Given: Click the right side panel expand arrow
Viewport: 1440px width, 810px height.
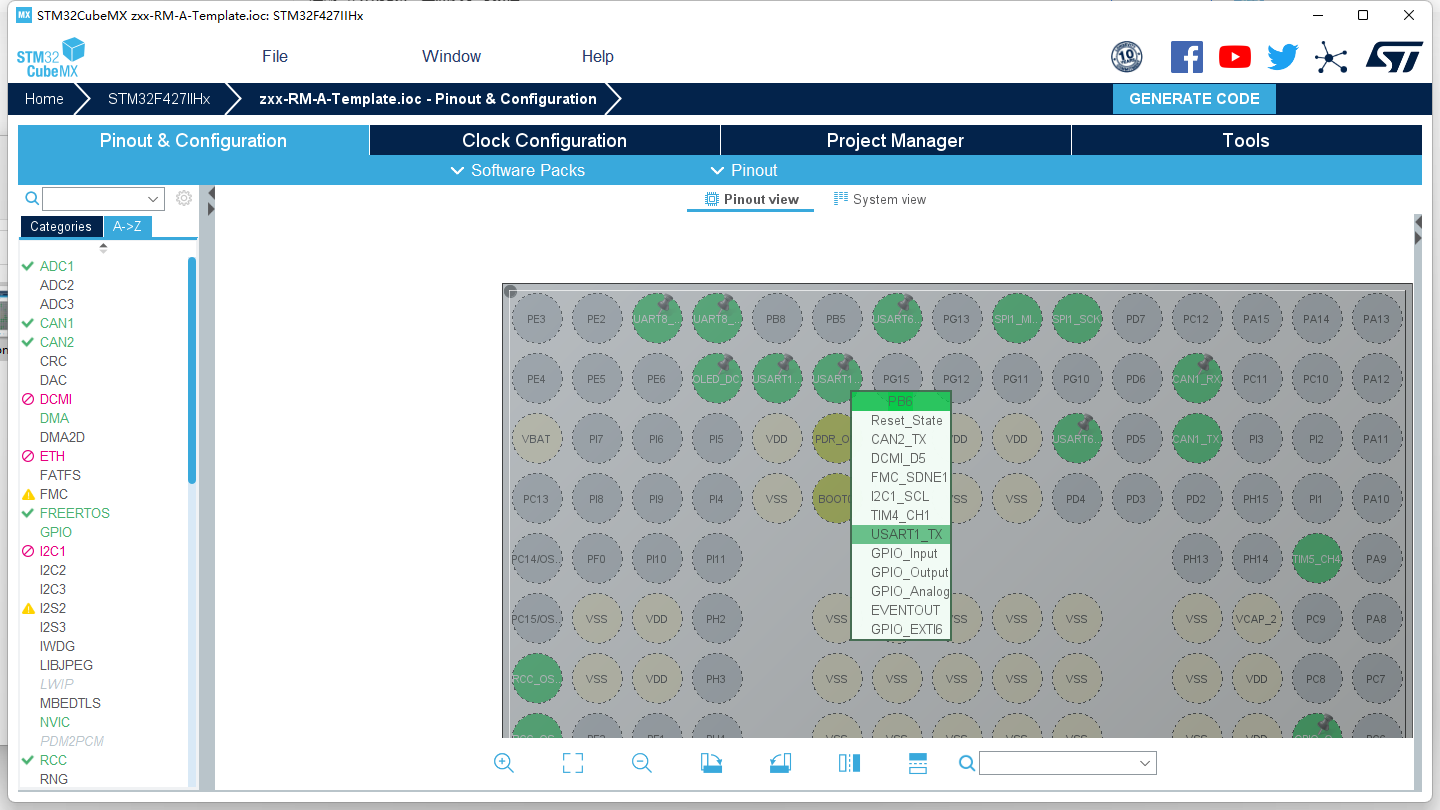Looking at the screenshot, I should [1418, 237].
